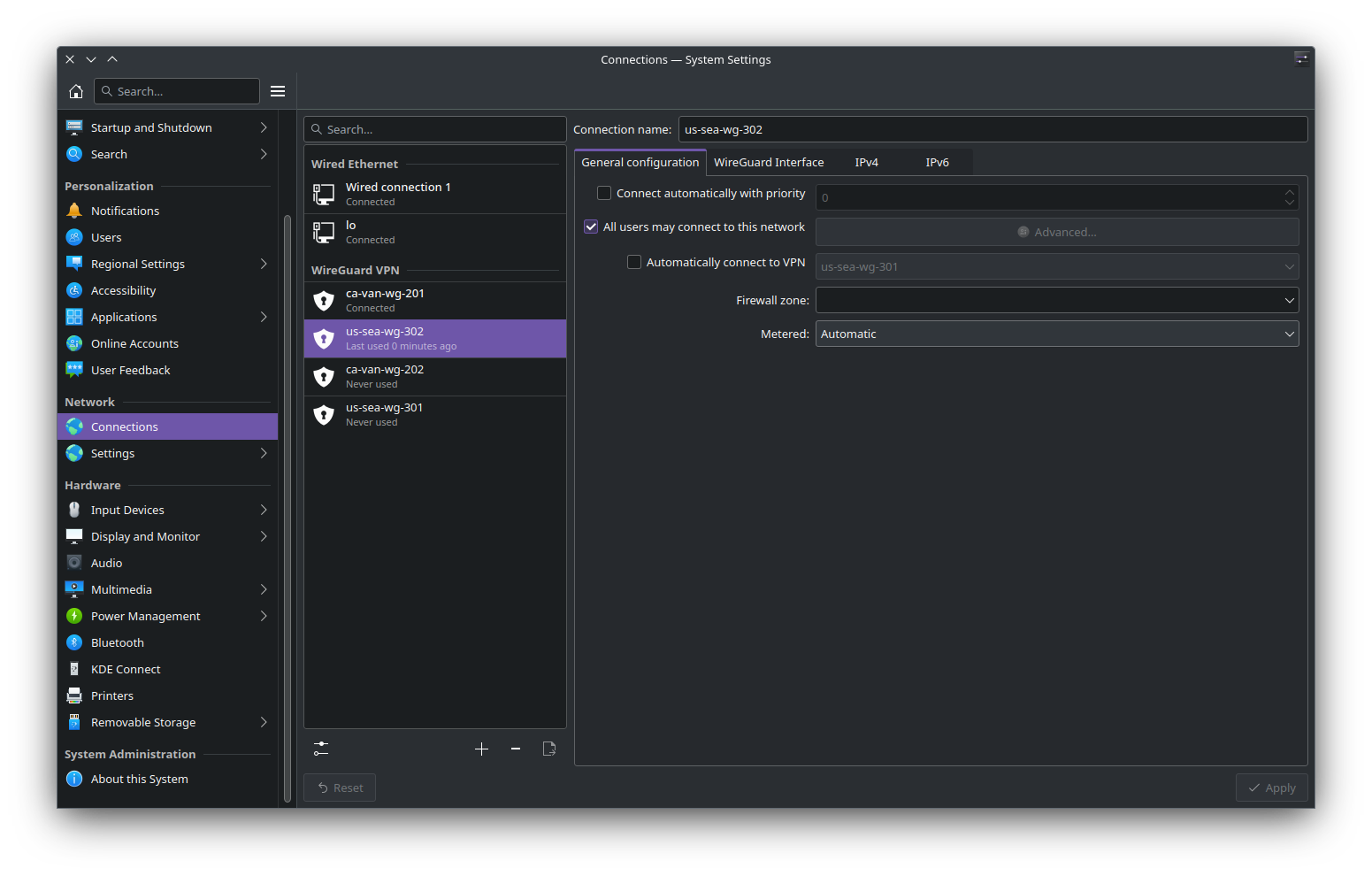Screen dimensions: 1372x876
Task: Open Multimedia settings in sidebar
Action: tap(167, 589)
